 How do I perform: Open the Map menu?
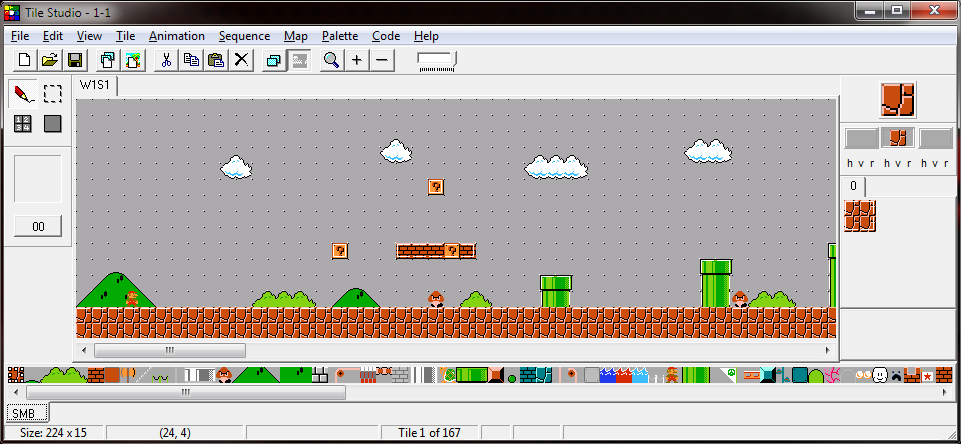click(295, 36)
